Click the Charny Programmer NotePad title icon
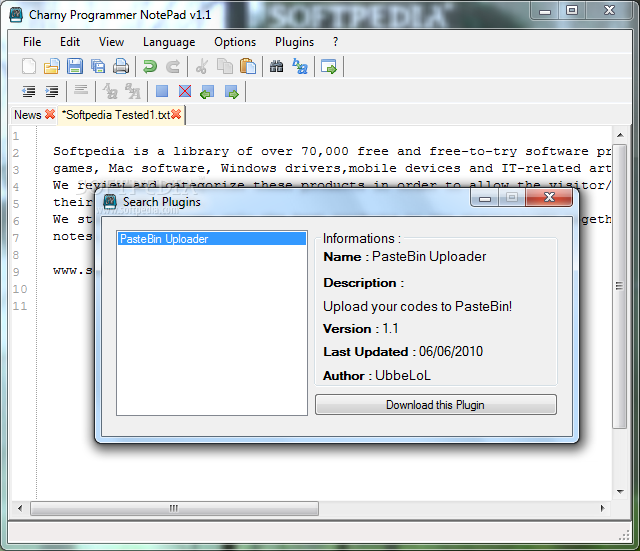 coord(16,15)
